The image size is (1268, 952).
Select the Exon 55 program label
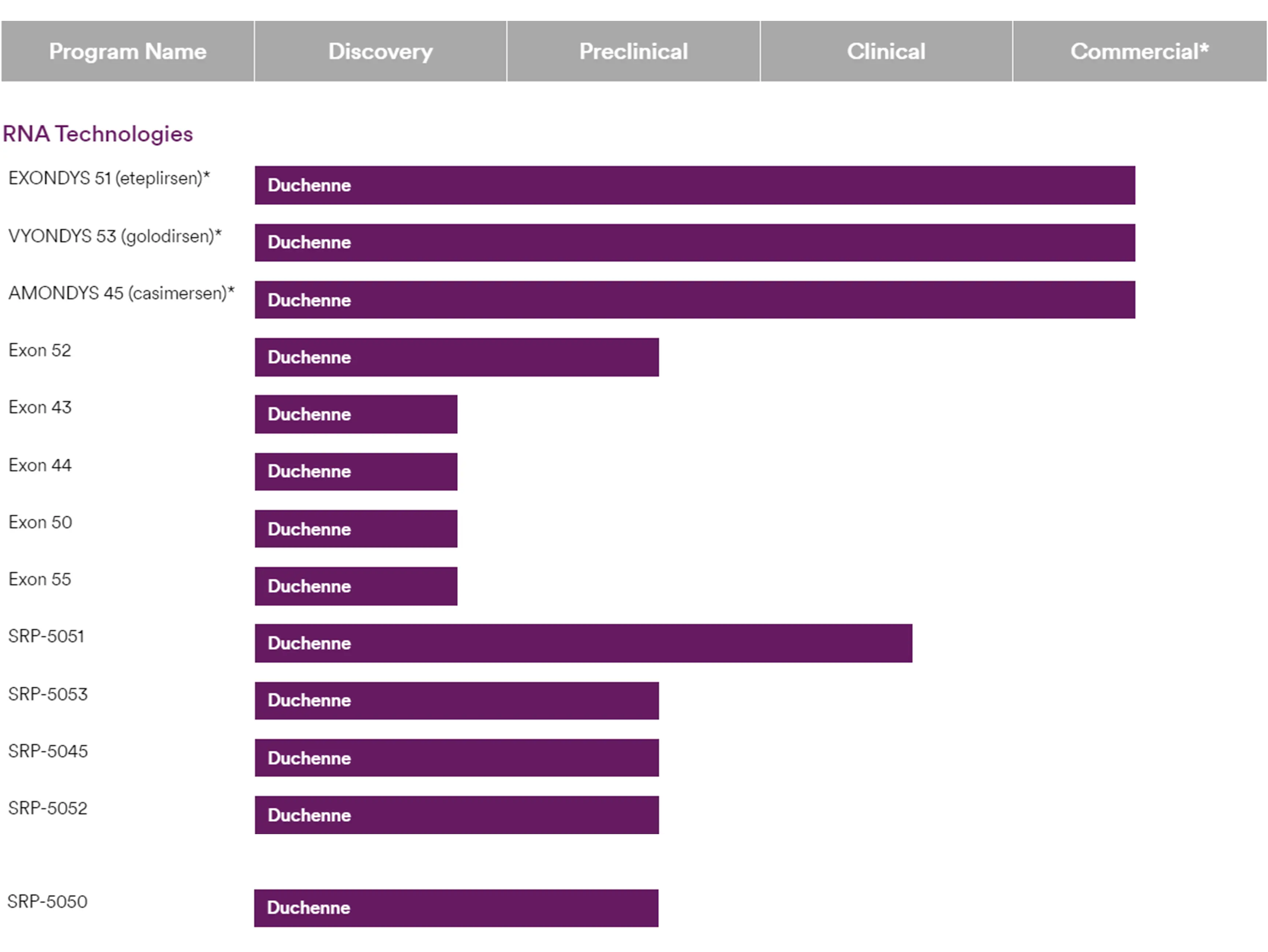pos(40,579)
